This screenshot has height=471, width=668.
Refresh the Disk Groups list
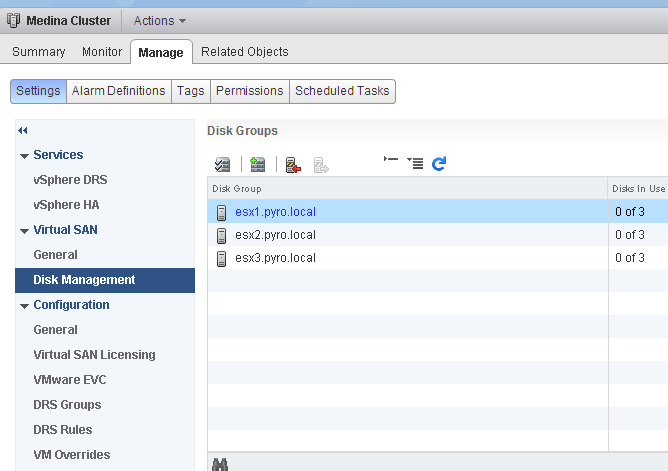439,164
